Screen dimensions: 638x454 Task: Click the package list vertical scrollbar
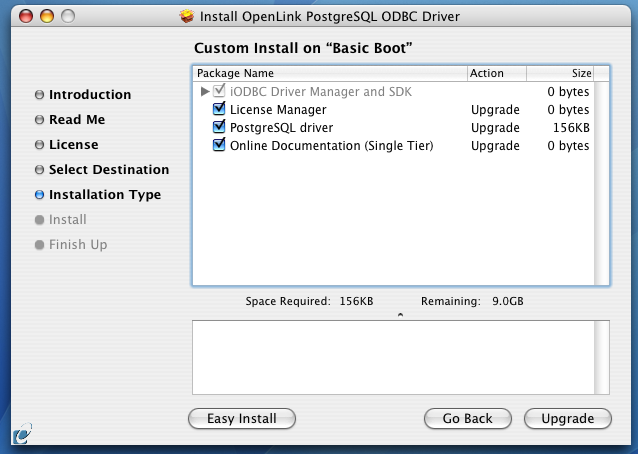pos(601,183)
